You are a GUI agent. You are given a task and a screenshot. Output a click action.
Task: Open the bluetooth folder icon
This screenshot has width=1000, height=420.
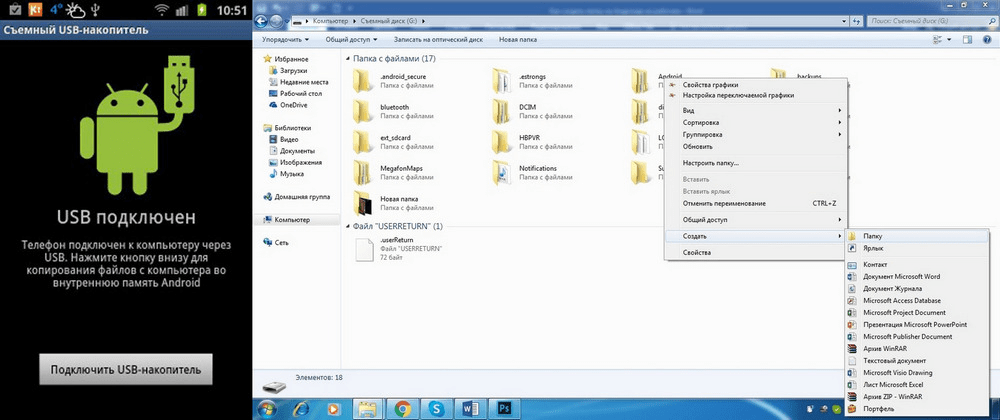coord(363,109)
